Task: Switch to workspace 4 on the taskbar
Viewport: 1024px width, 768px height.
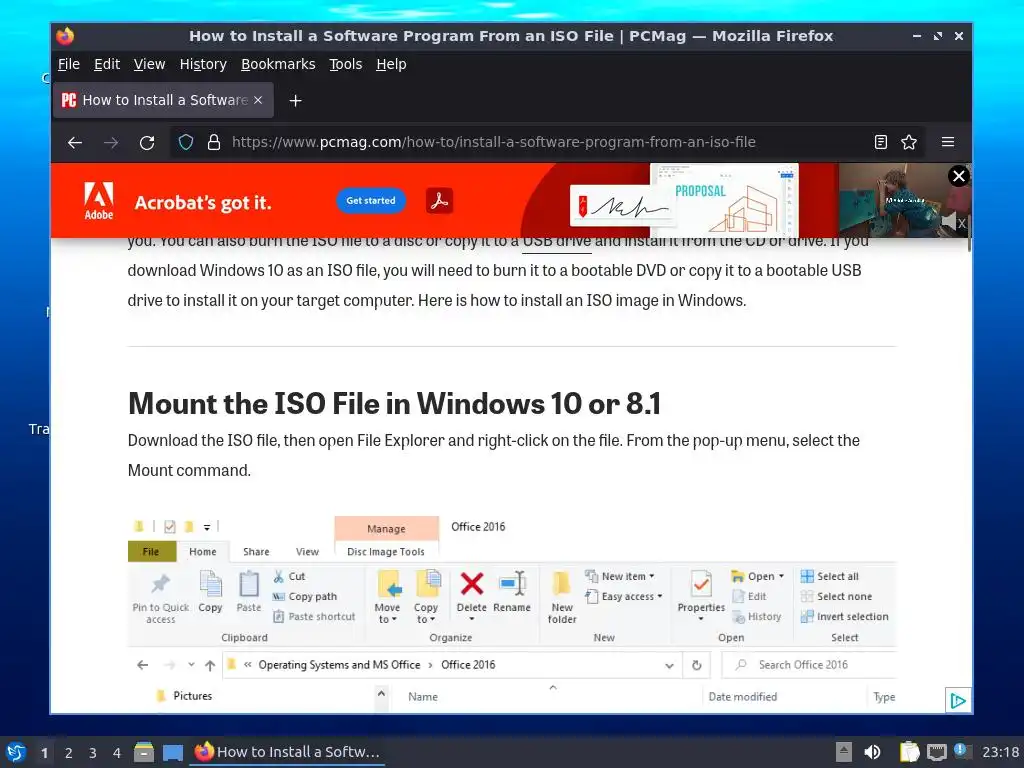Action: coord(117,753)
